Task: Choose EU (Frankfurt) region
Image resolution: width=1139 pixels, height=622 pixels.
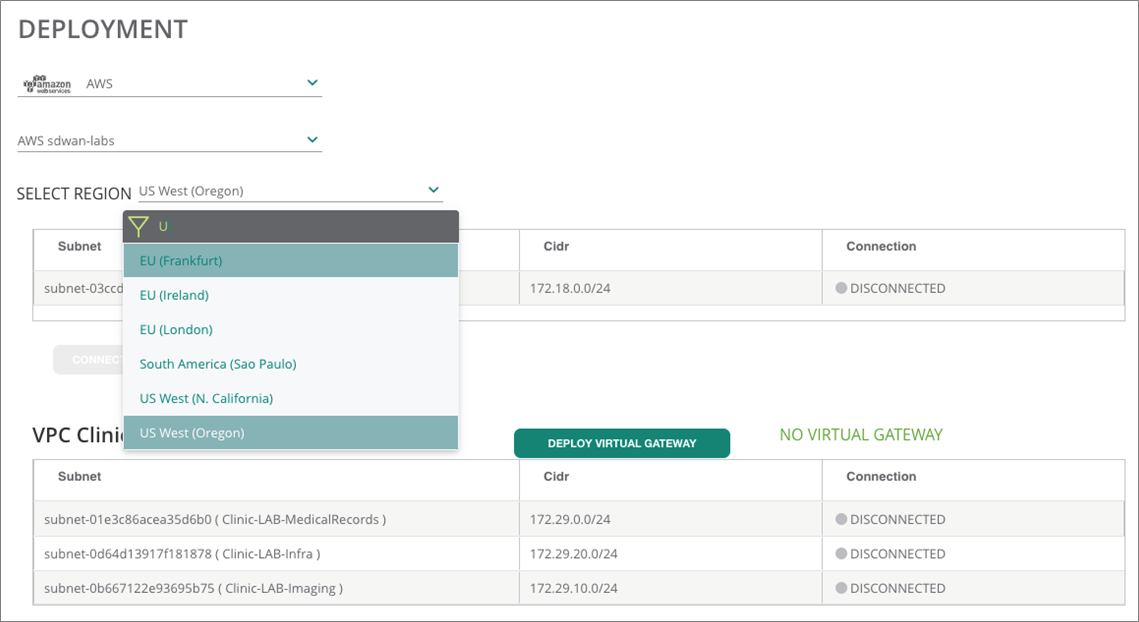Action: click(291, 260)
